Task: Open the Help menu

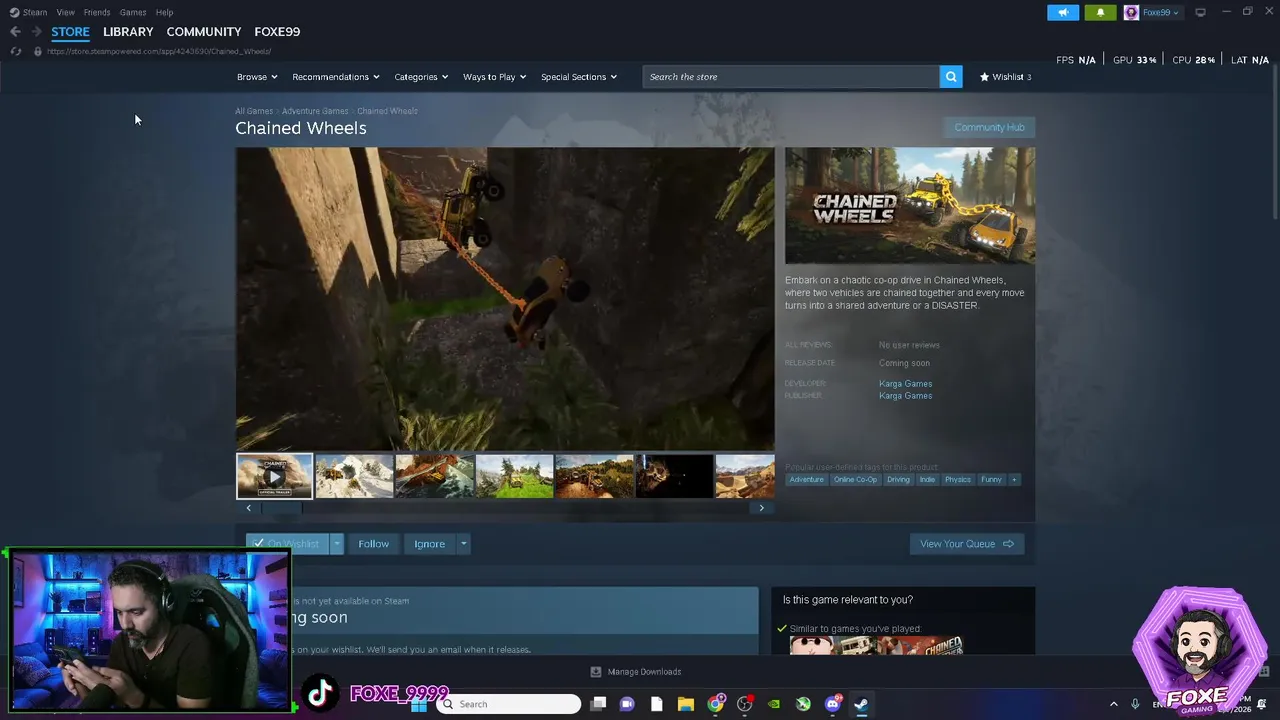Action: [x=164, y=12]
